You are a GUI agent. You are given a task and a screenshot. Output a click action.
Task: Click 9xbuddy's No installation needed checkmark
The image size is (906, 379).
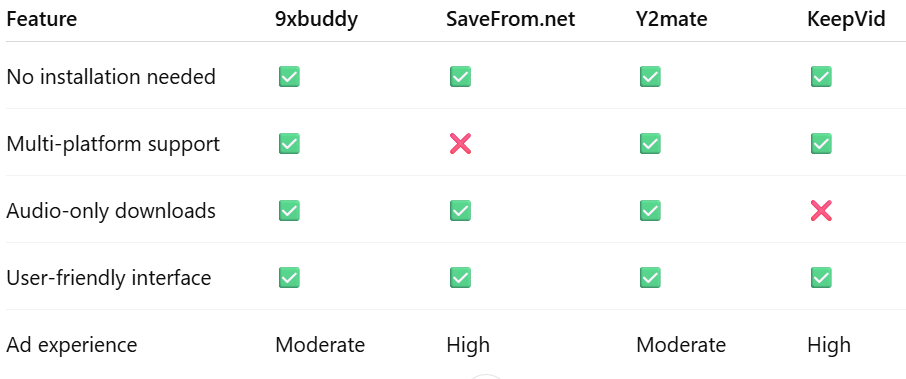pos(289,76)
